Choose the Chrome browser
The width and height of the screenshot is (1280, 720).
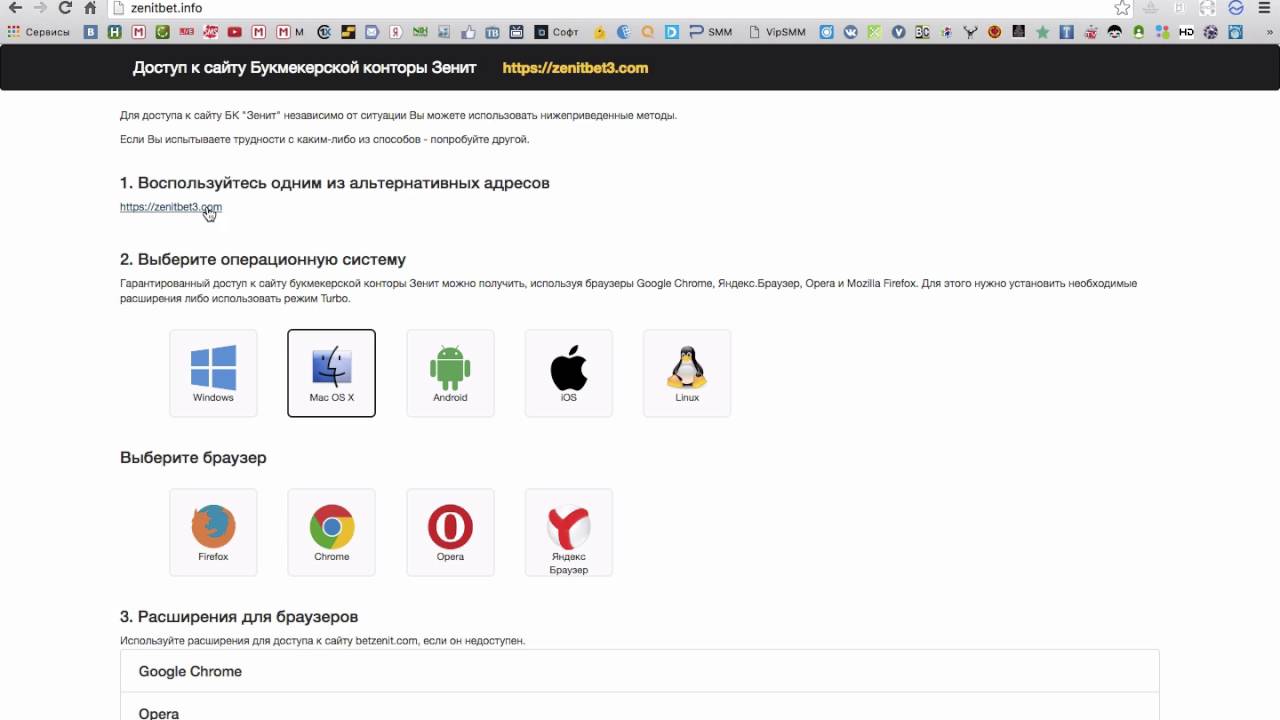[331, 532]
